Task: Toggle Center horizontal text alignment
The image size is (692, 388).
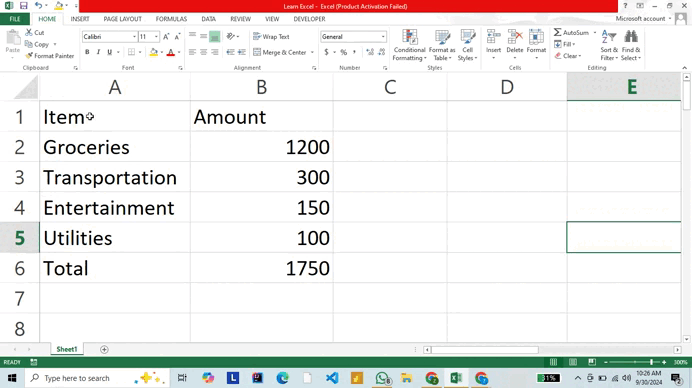Action: pos(203,52)
